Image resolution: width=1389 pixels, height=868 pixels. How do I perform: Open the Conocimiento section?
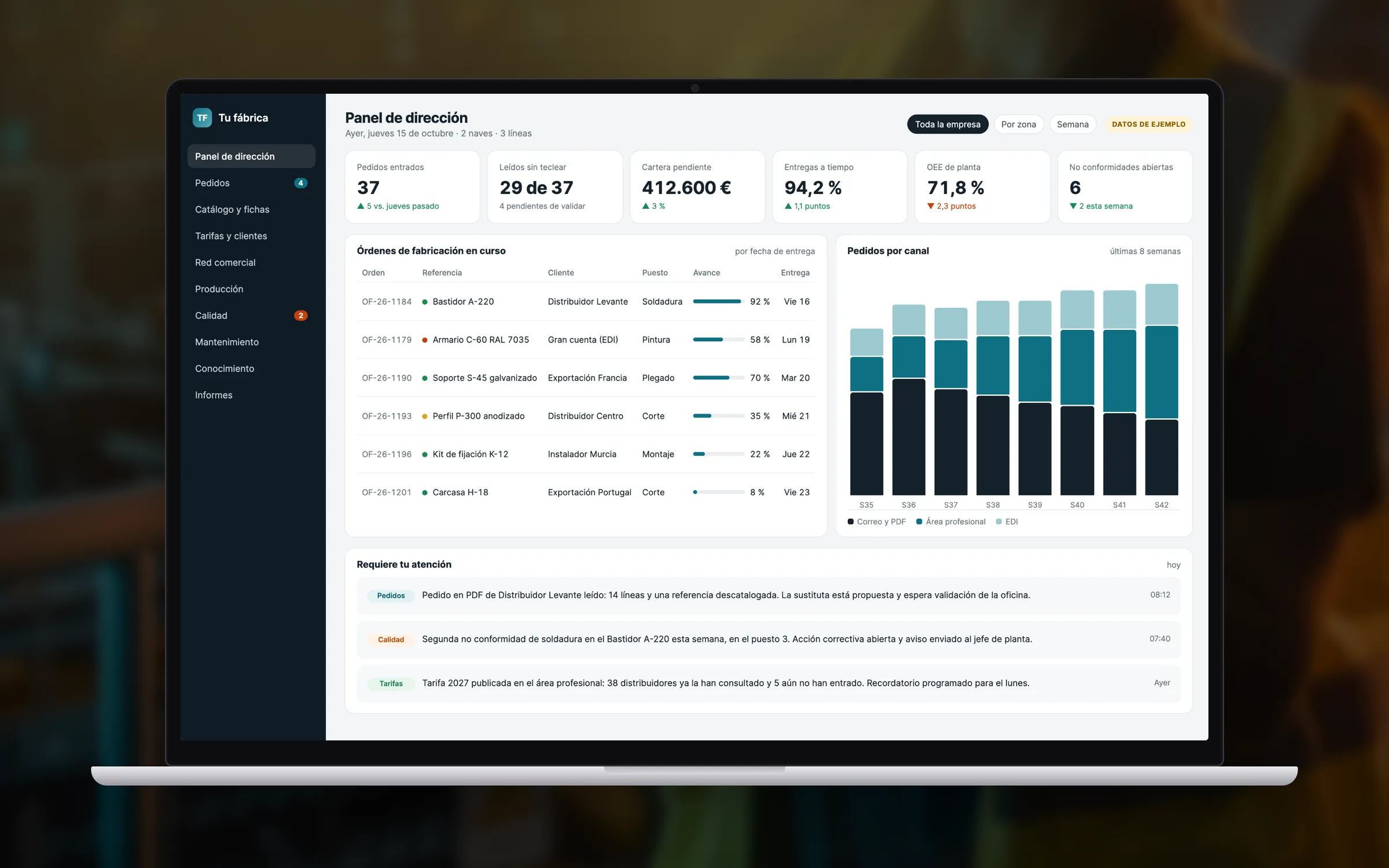click(251, 369)
